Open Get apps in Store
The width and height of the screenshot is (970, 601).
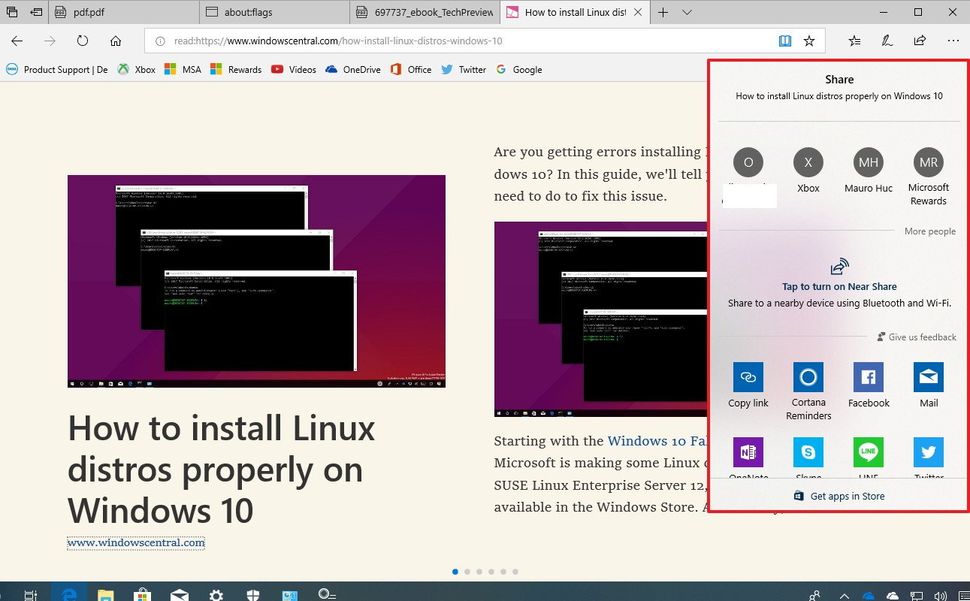839,496
